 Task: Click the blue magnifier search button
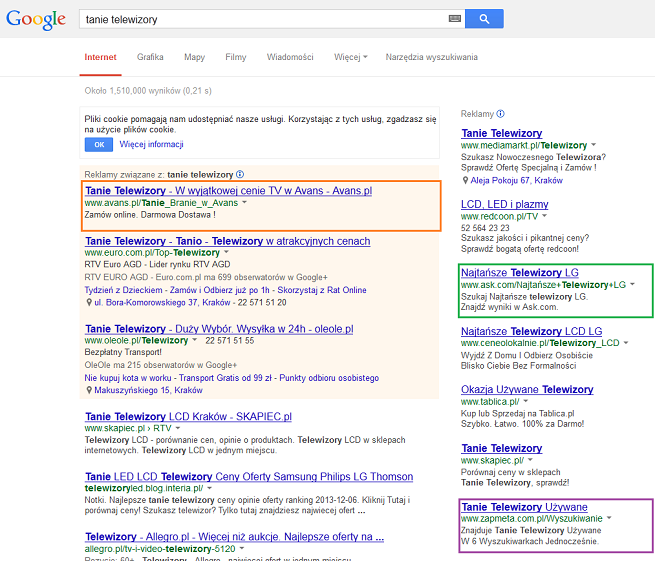[484, 19]
